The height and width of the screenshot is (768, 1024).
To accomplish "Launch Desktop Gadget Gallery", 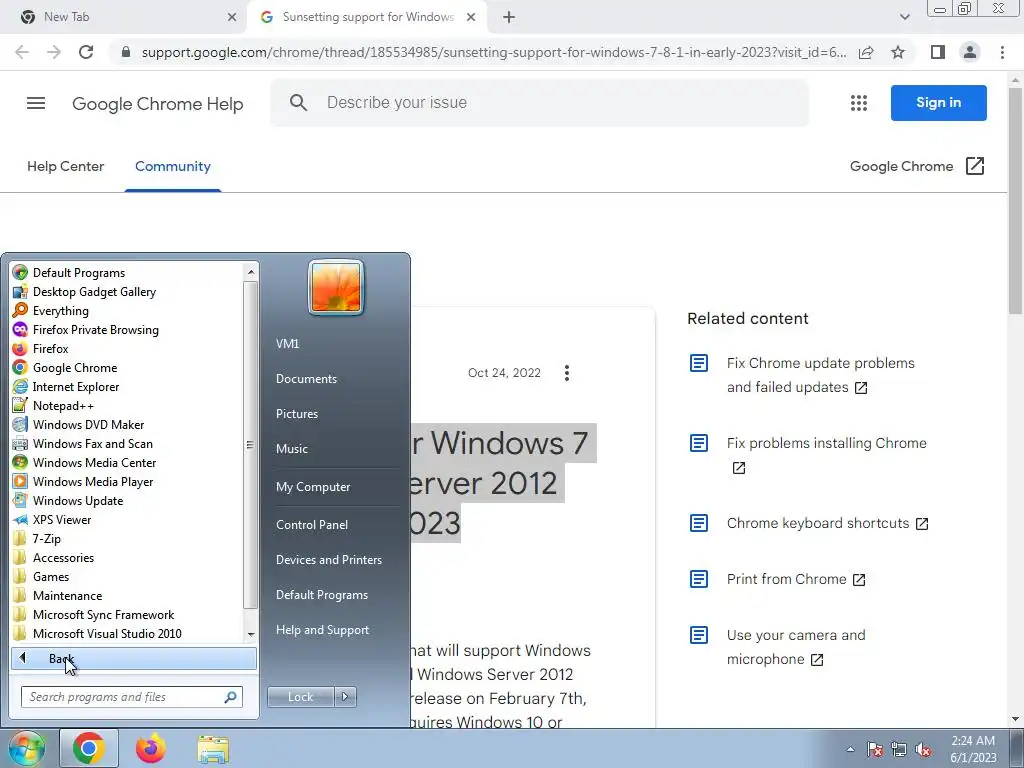I will click(94, 292).
